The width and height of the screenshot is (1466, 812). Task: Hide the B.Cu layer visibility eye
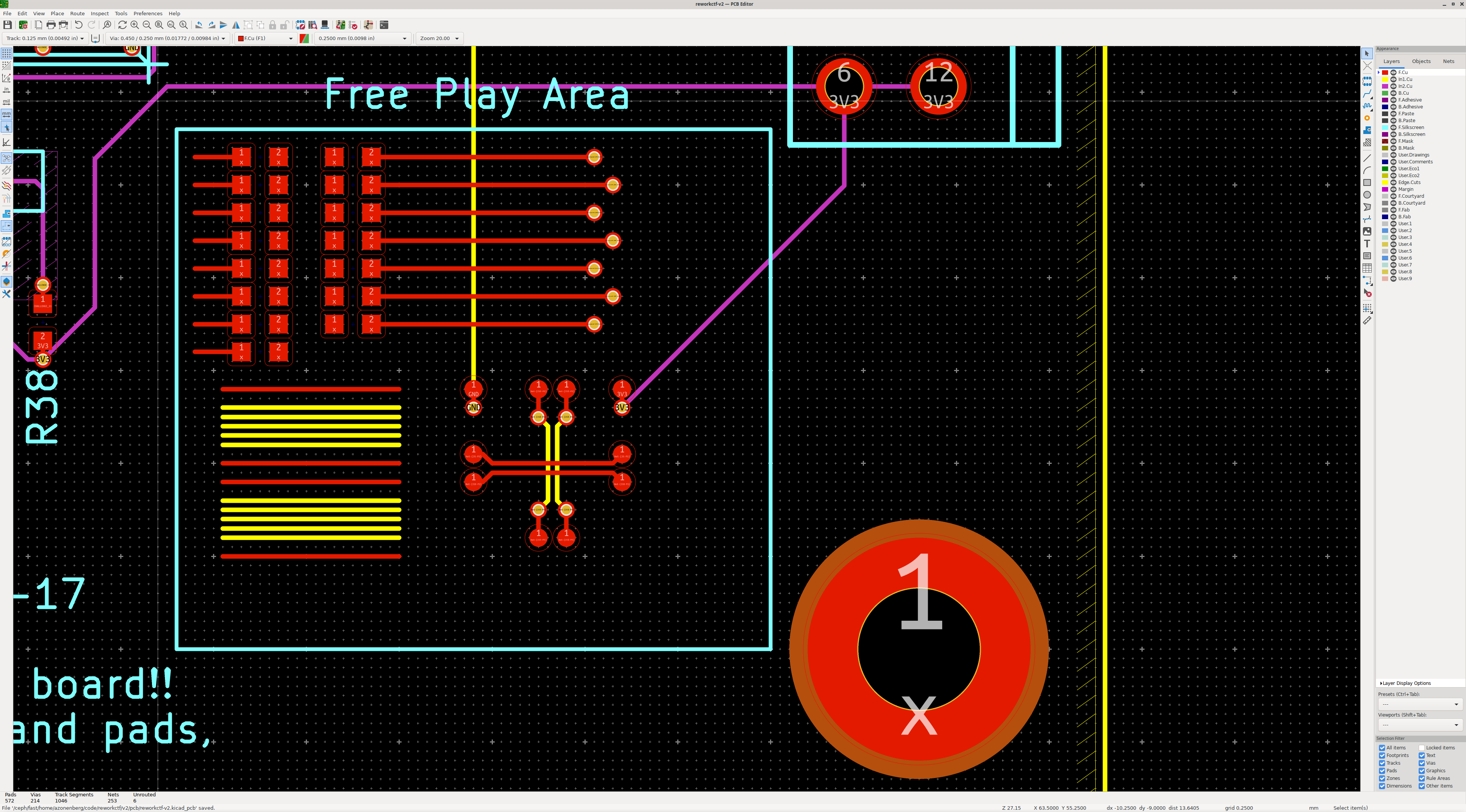[1393, 93]
